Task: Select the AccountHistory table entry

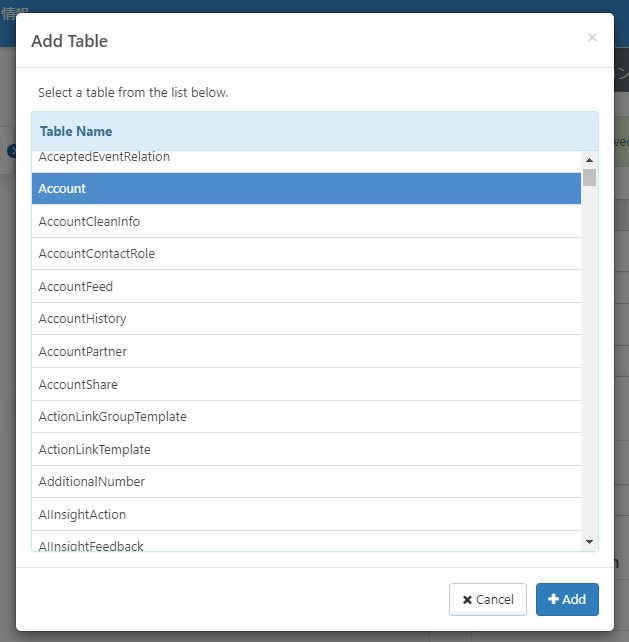Action: [306, 319]
